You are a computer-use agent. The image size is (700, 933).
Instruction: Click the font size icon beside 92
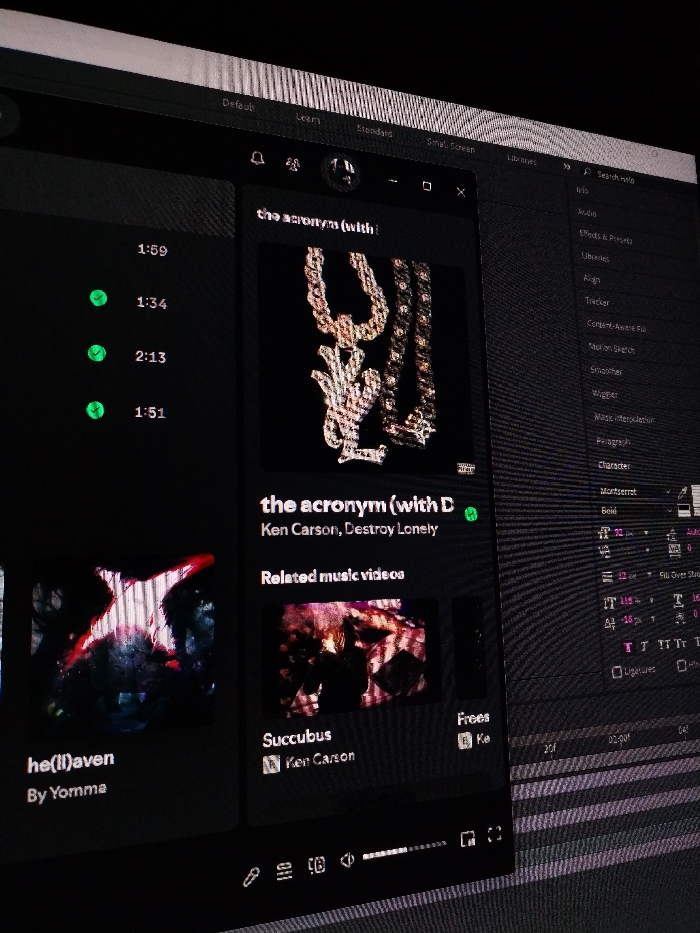coord(604,532)
